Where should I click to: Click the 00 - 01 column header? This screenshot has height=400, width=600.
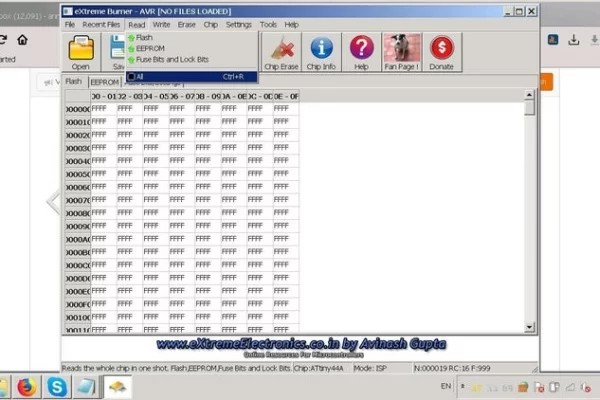pyautogui.click(x=104, y=96)
